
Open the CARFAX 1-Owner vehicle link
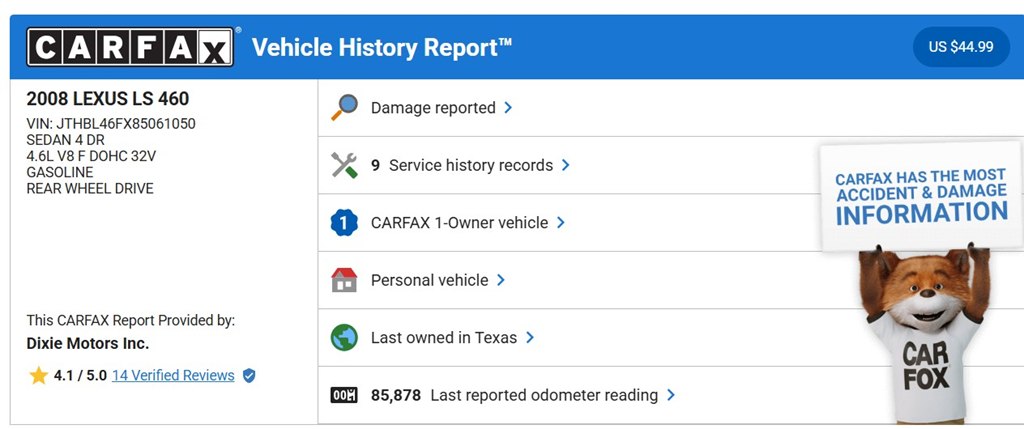coord(459,223)
